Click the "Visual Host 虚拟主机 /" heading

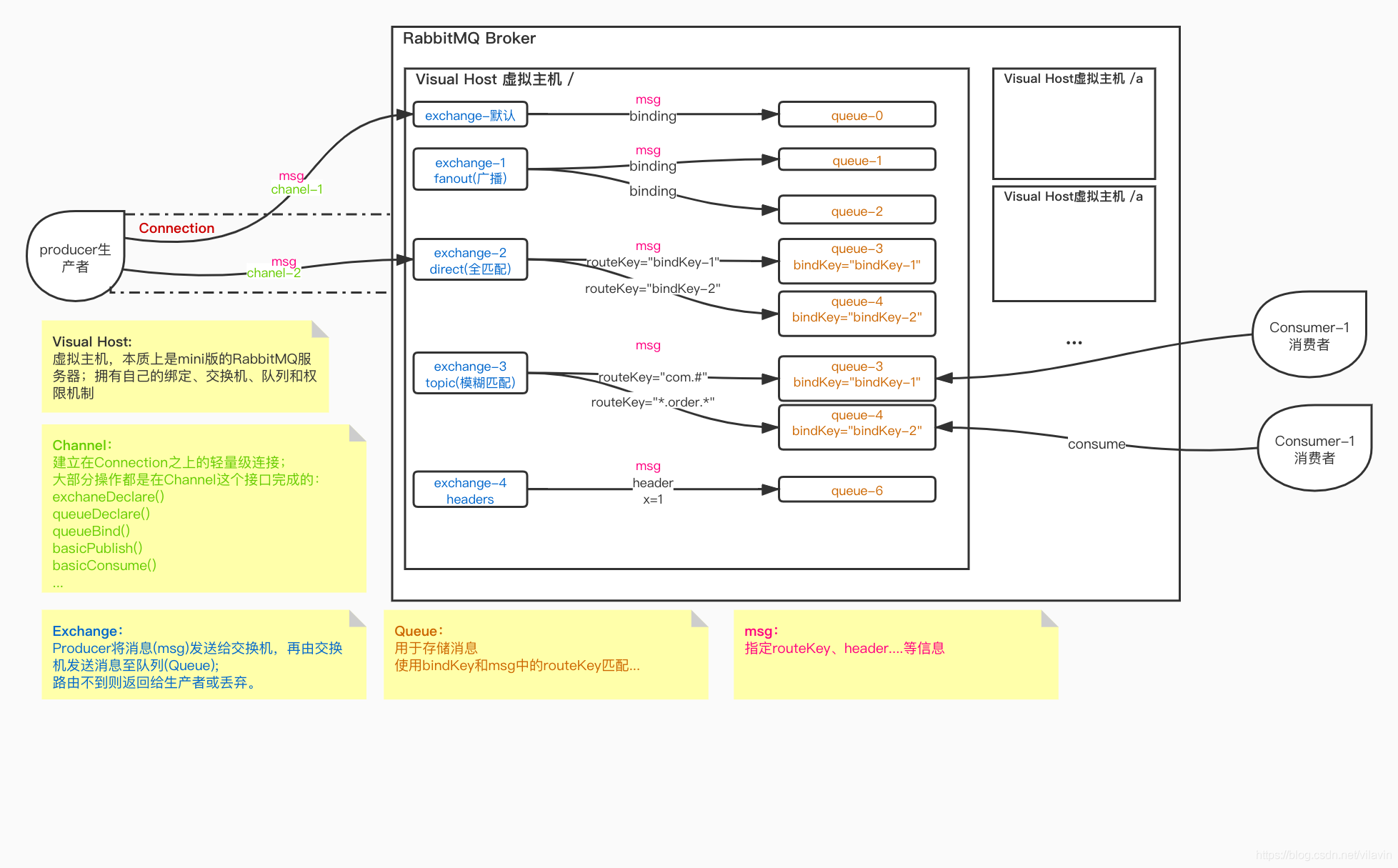click(494, 79)
